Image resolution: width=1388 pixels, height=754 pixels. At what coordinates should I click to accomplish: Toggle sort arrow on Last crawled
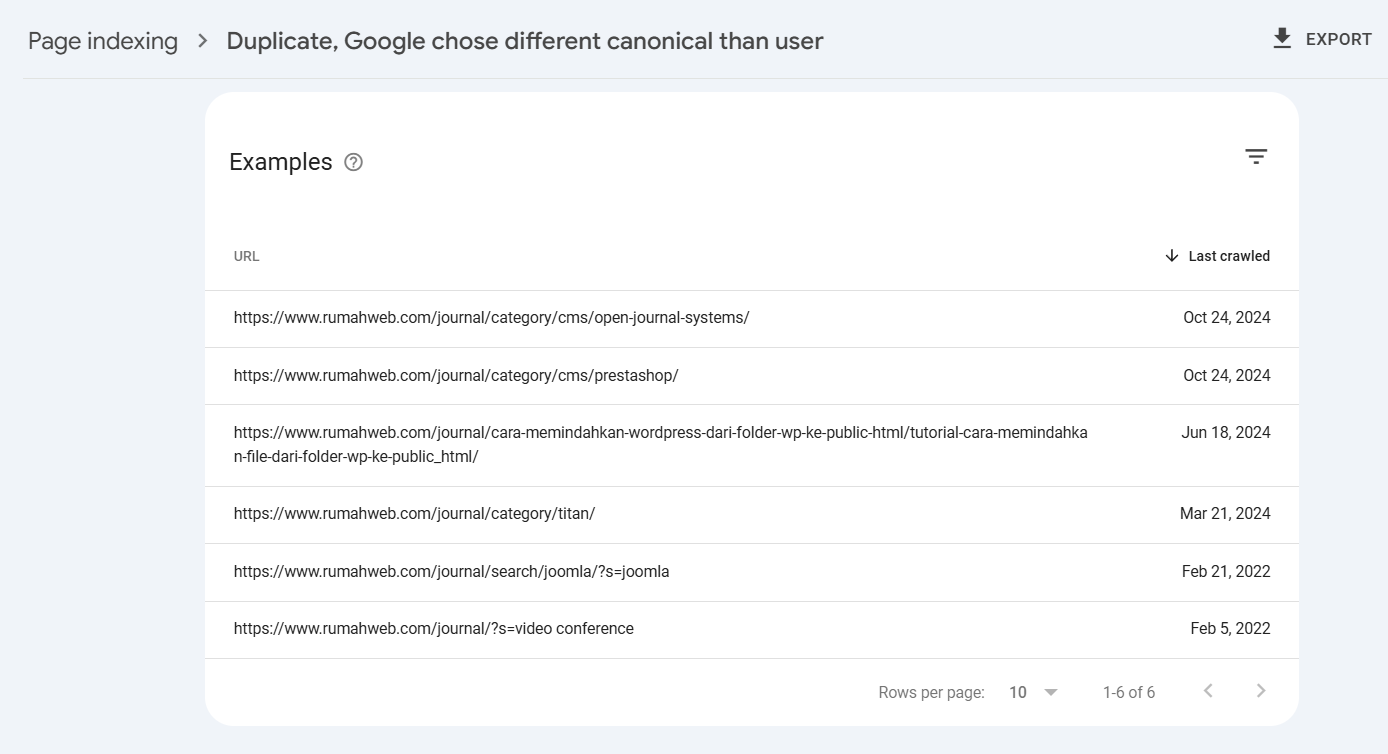(1172, 256)
